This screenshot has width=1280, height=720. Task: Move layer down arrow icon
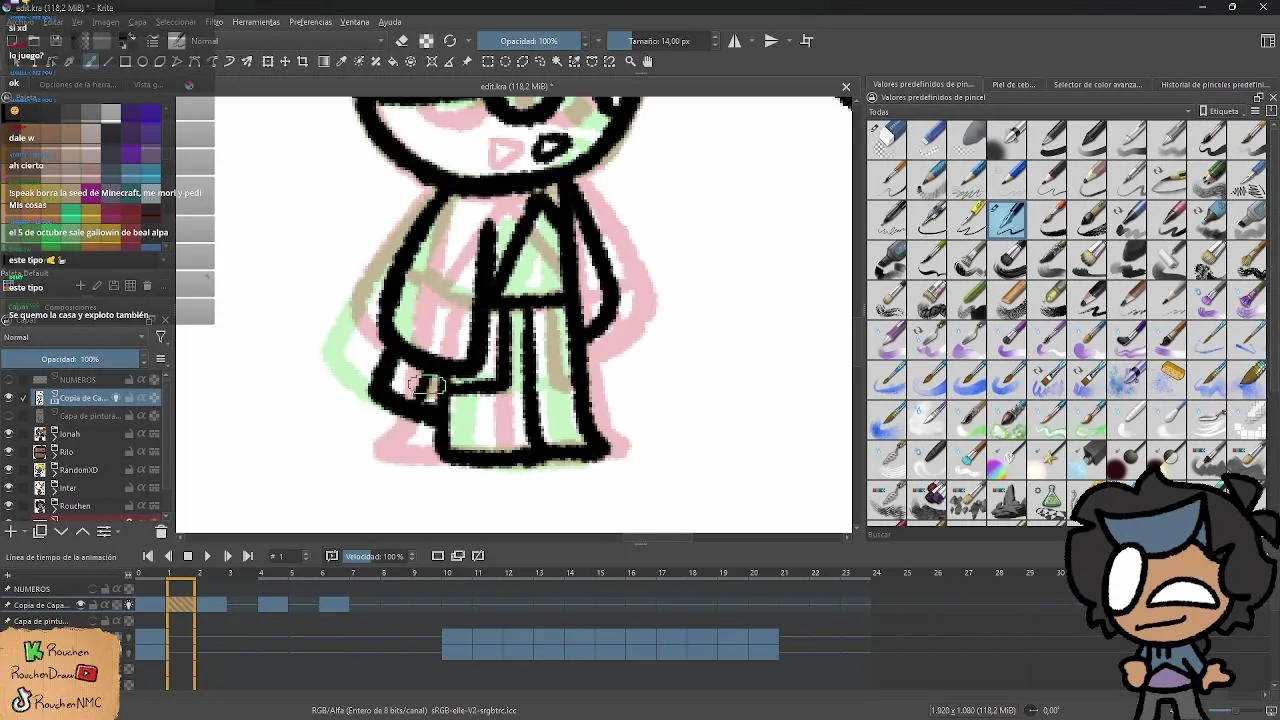point(61,531)
